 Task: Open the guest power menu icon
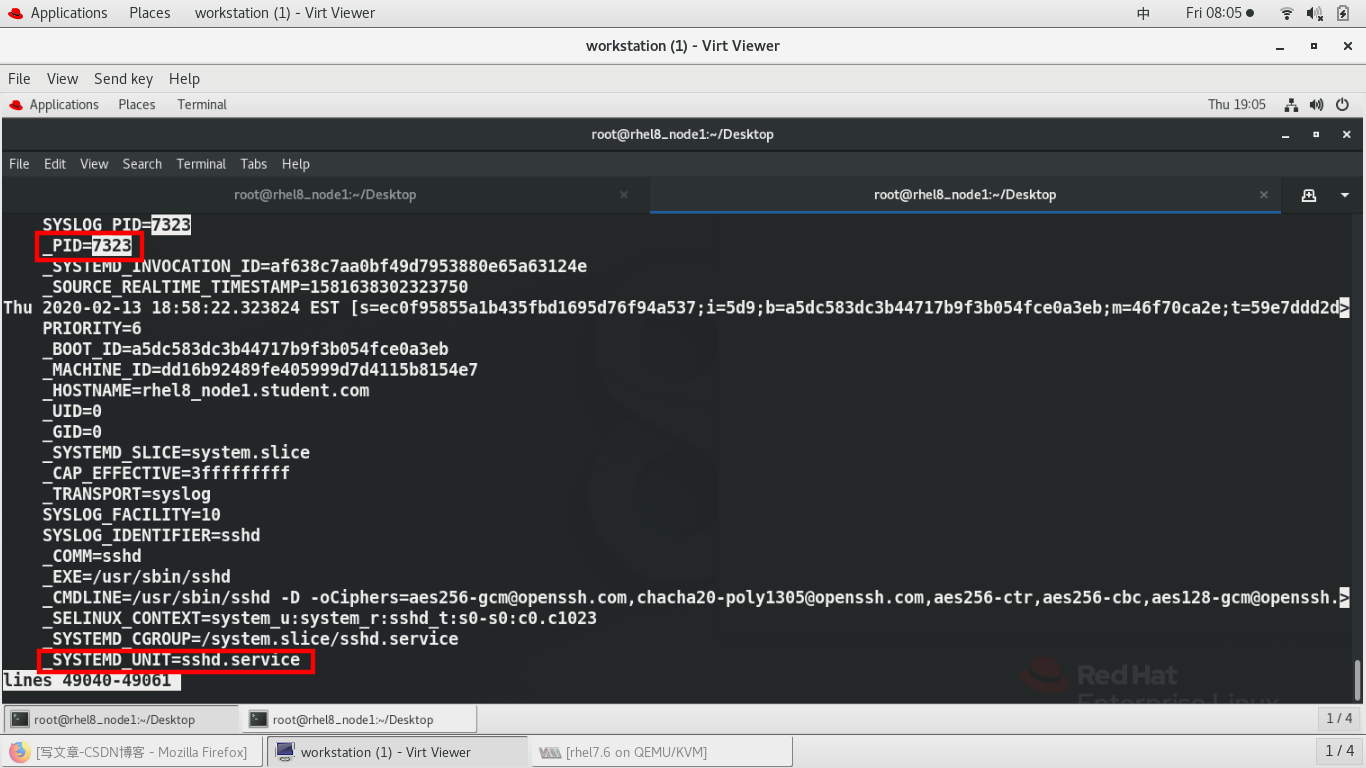[1343, 105]
